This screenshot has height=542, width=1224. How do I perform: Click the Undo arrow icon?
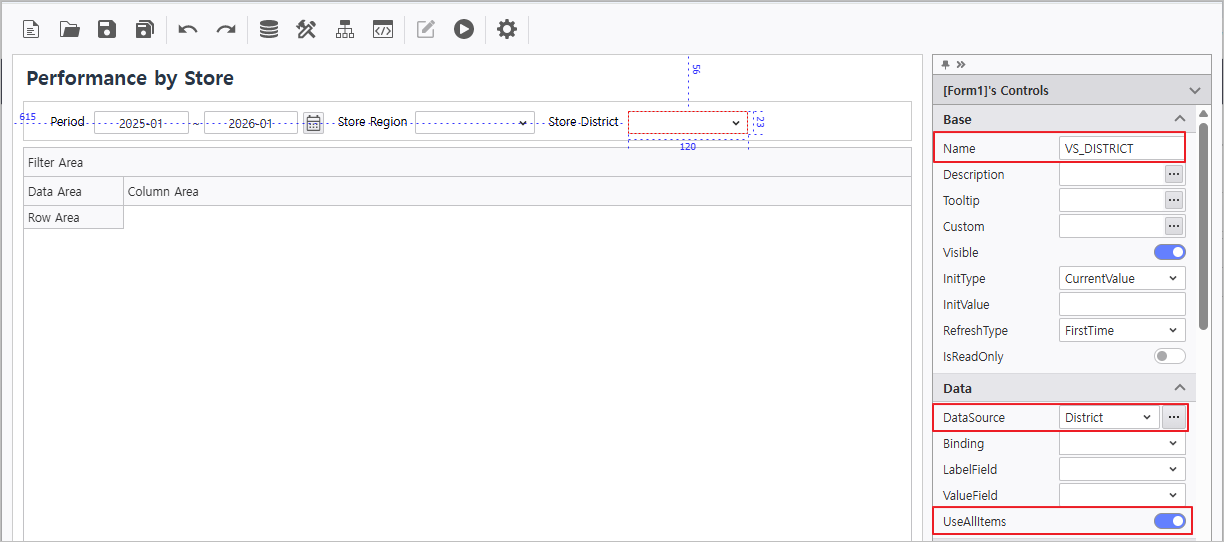(x=188, y=29)
